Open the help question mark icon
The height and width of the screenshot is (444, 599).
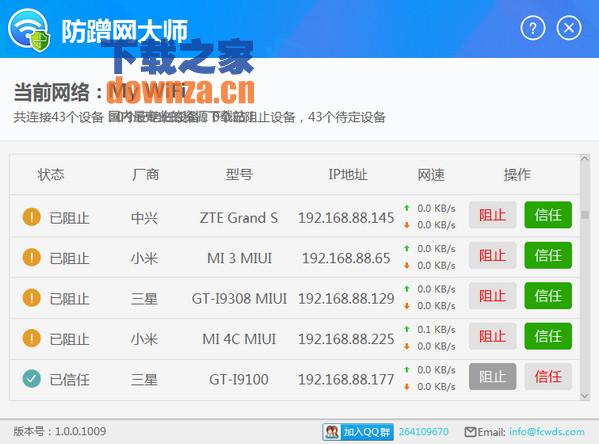click(x=533, y=28)
